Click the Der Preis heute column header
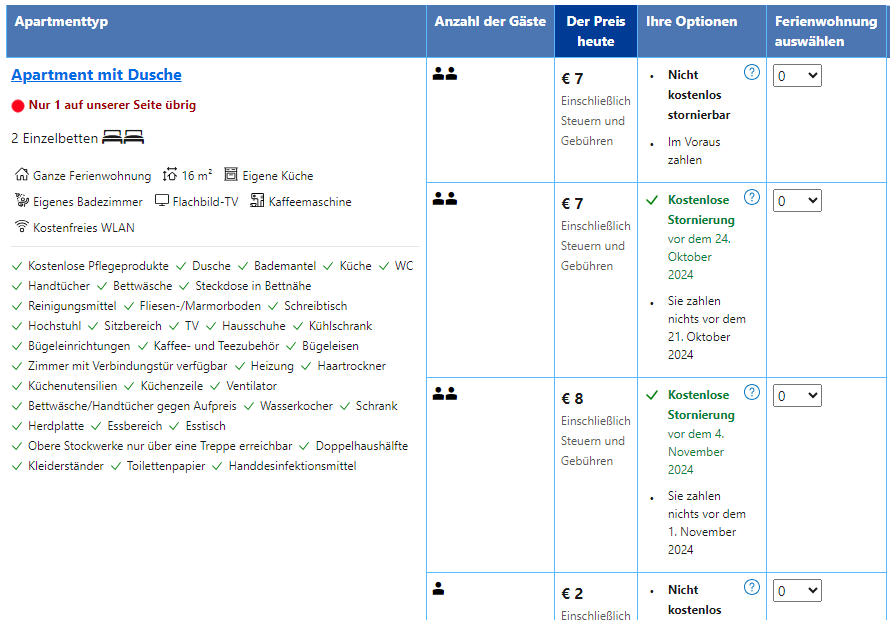 (595, 31)
